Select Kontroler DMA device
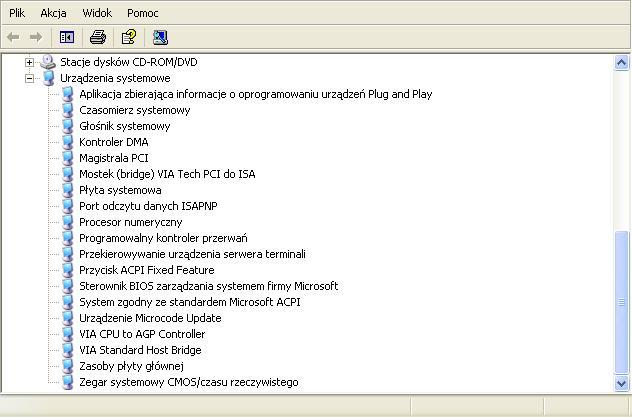This screenshot has width=632, height=417. point(114,142)
